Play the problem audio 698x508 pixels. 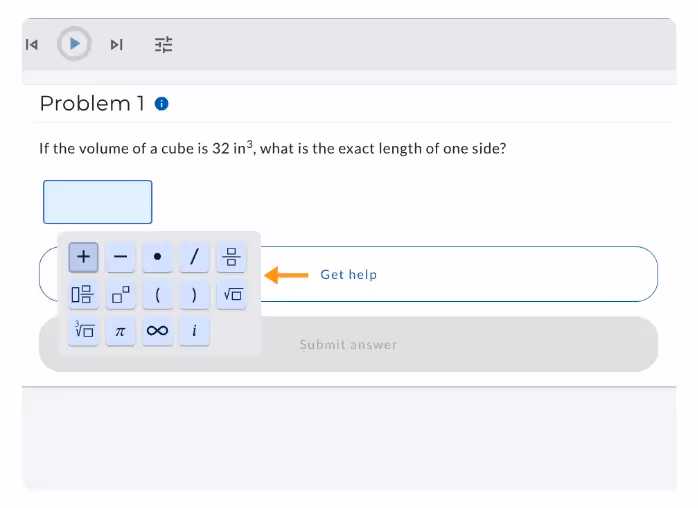tap(74, 44)
